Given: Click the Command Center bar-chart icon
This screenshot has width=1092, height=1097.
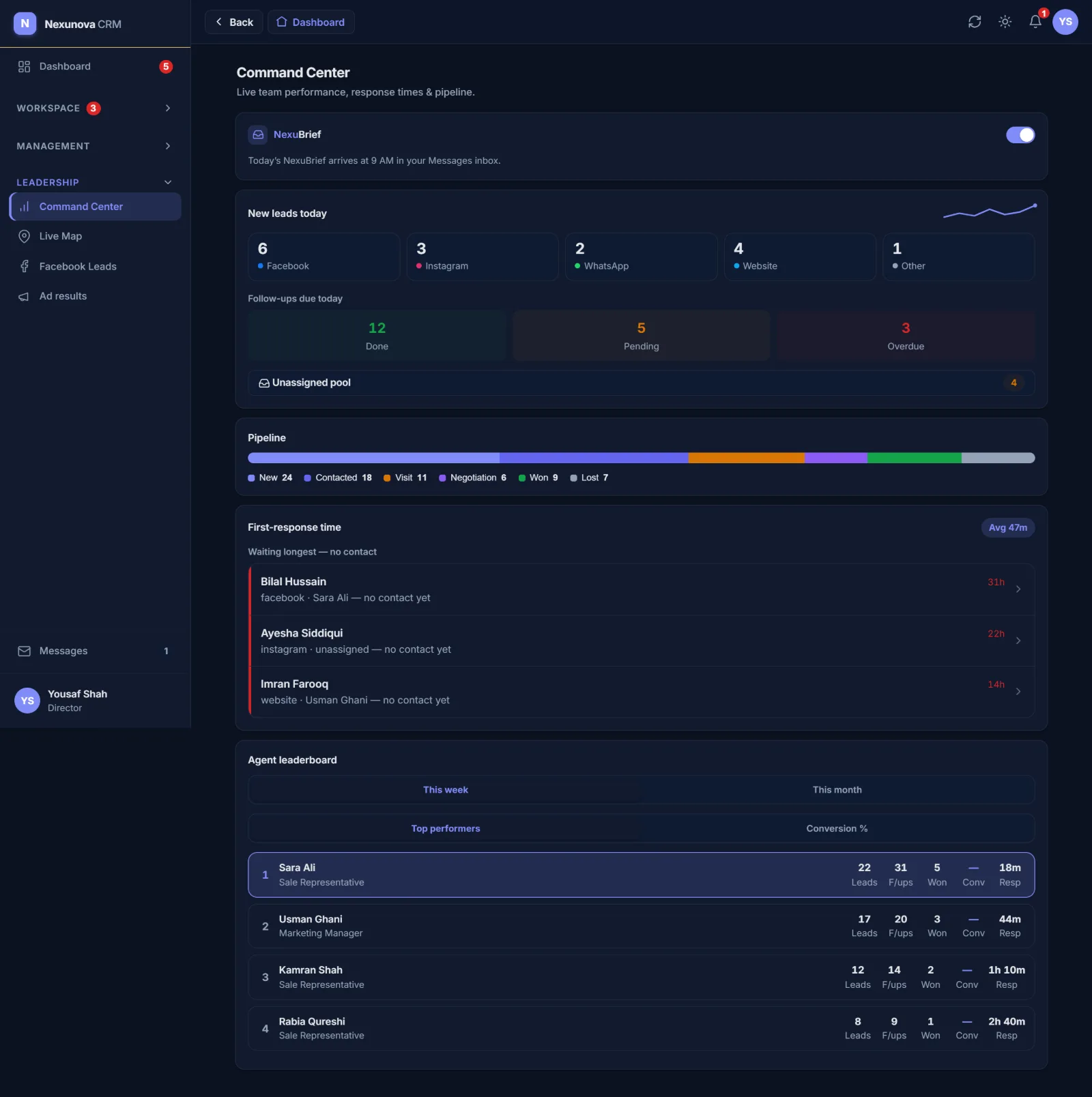Looking at the screenshot, I should coord(24,207).
